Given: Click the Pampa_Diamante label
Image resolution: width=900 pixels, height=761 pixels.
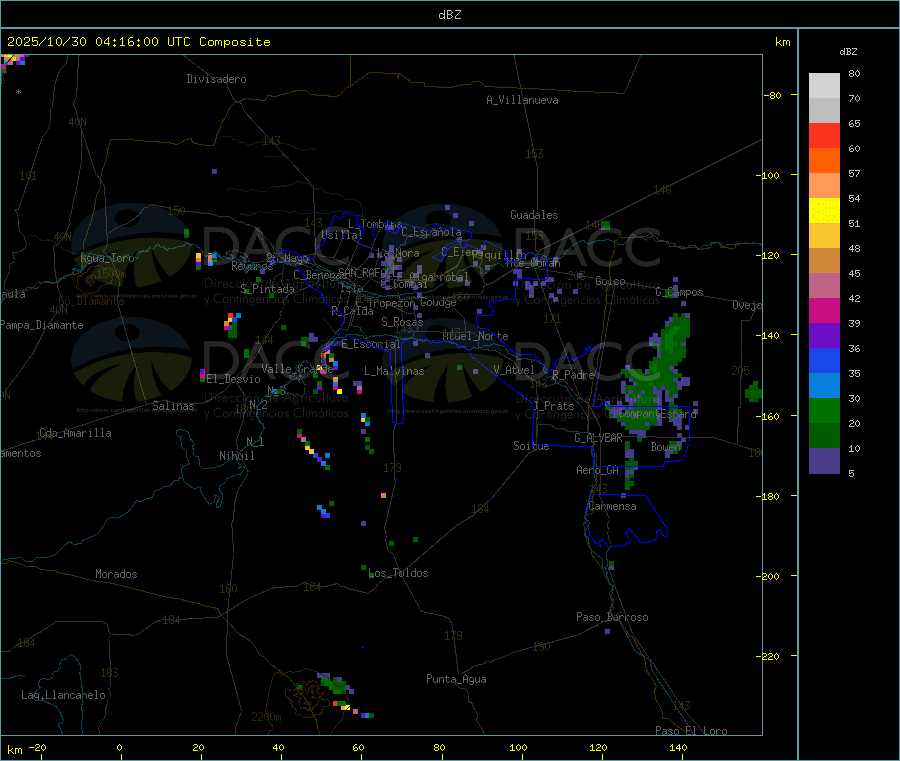Looking at the screenshot, I should pyautogui.click(x=41, y=325).
